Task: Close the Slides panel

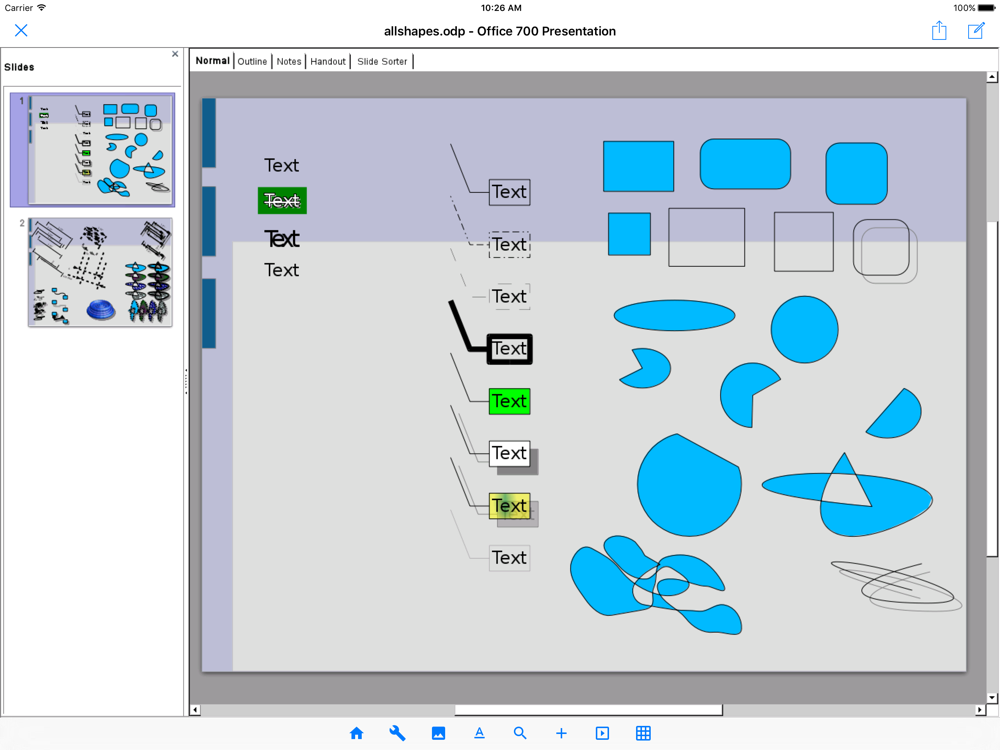Action: pyautogui.click(x=175, y=54)
